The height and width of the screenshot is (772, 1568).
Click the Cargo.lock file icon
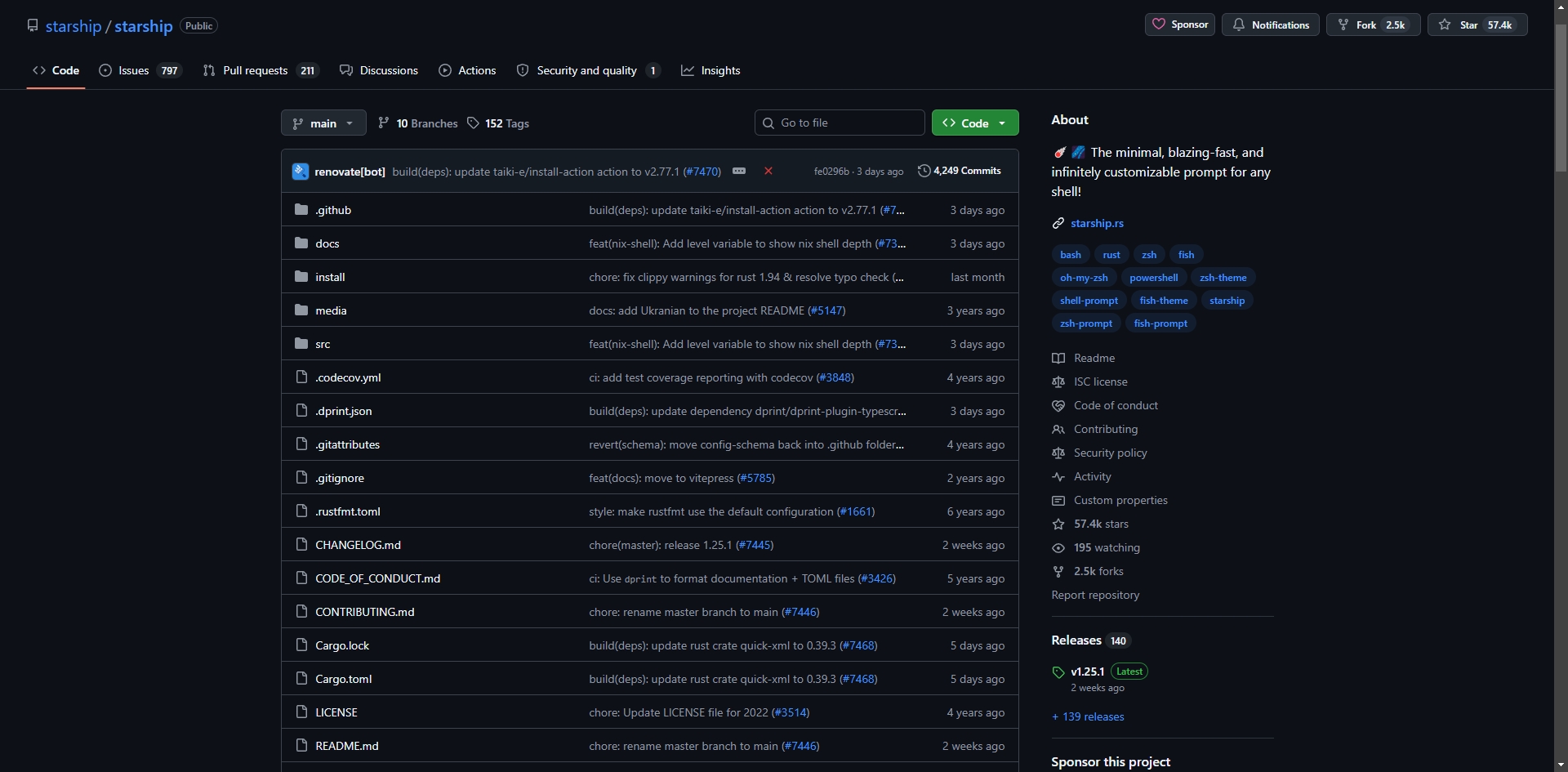pos(301,645)
